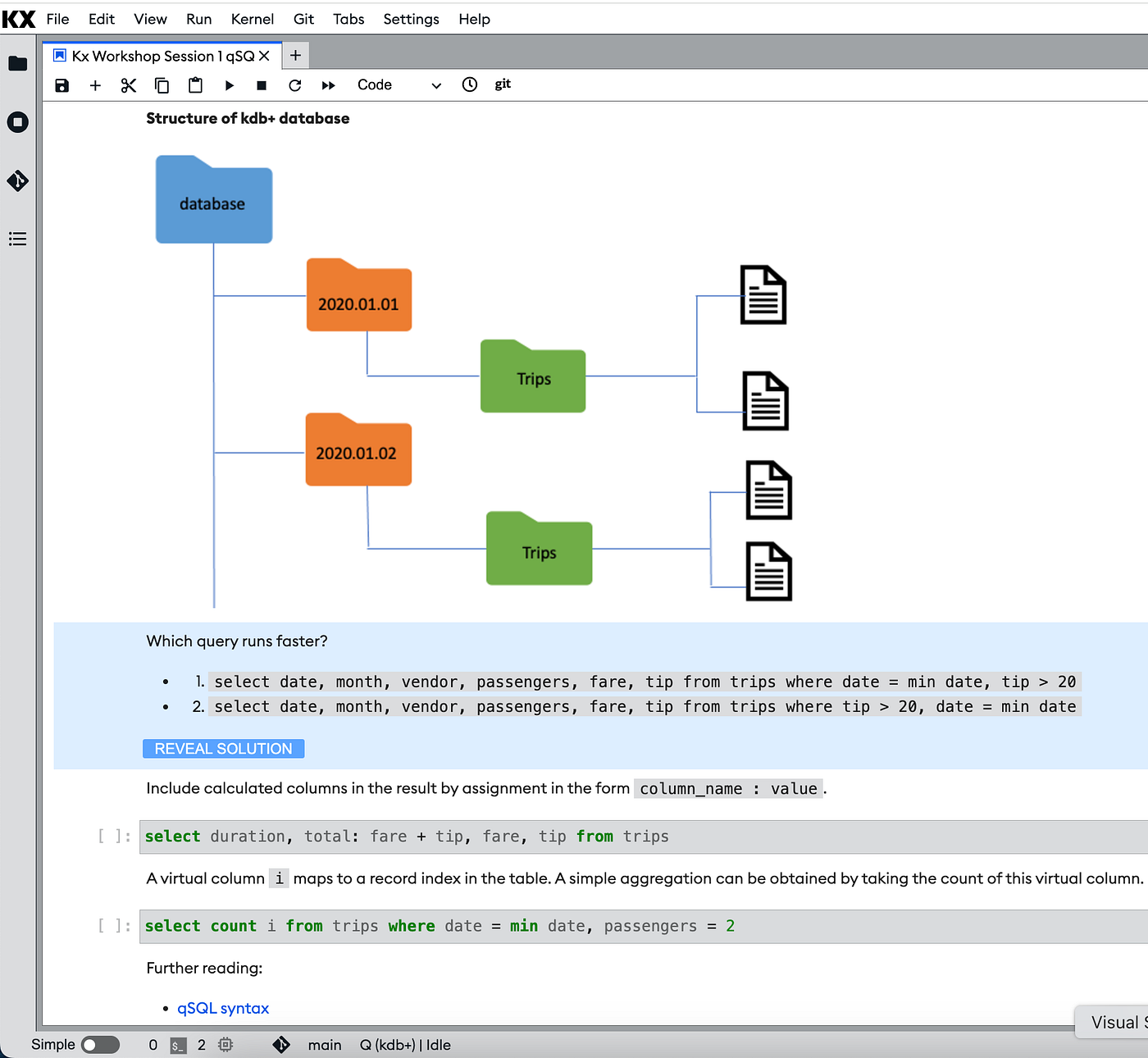
Task: Open the qSQL syntax link
Action: 223,1008
